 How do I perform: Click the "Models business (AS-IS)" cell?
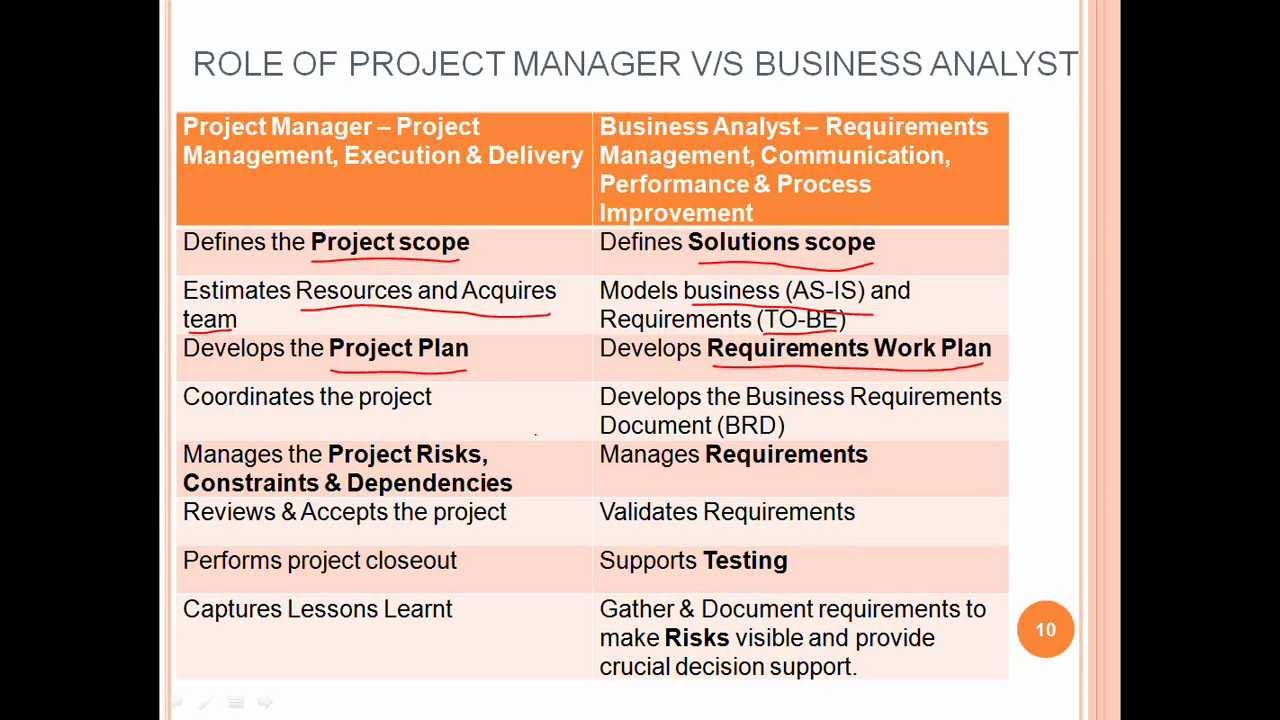(755, 304)
